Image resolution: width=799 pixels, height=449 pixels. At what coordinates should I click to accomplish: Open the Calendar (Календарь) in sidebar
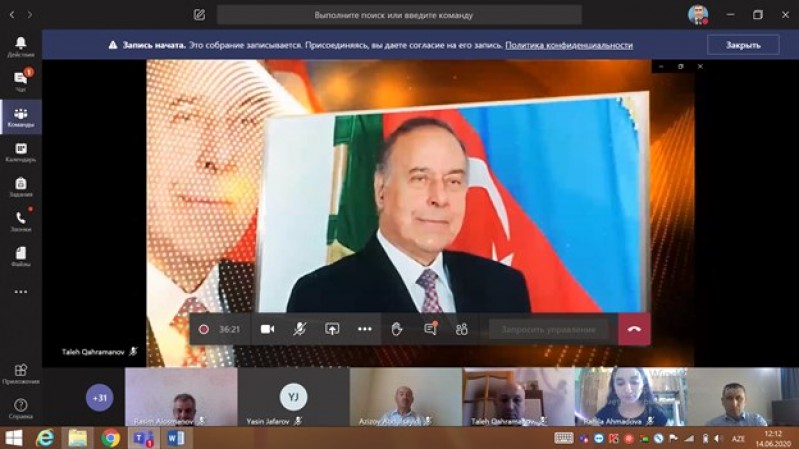pyautogui.click(x=20, y=151)
